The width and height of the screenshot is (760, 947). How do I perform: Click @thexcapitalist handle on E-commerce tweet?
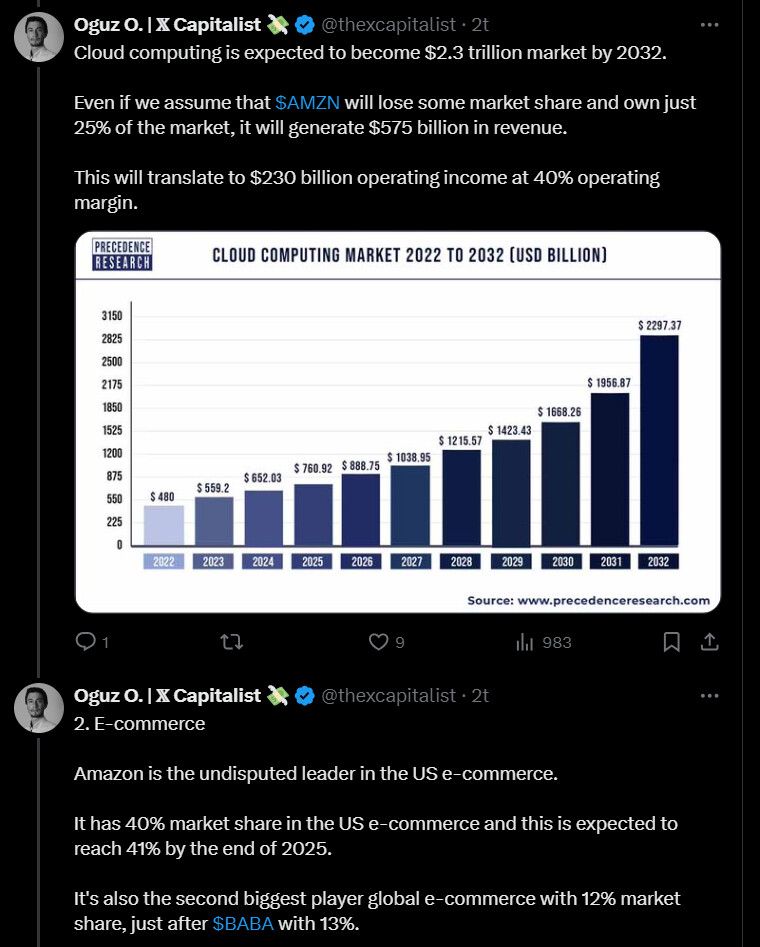point(388,695)
